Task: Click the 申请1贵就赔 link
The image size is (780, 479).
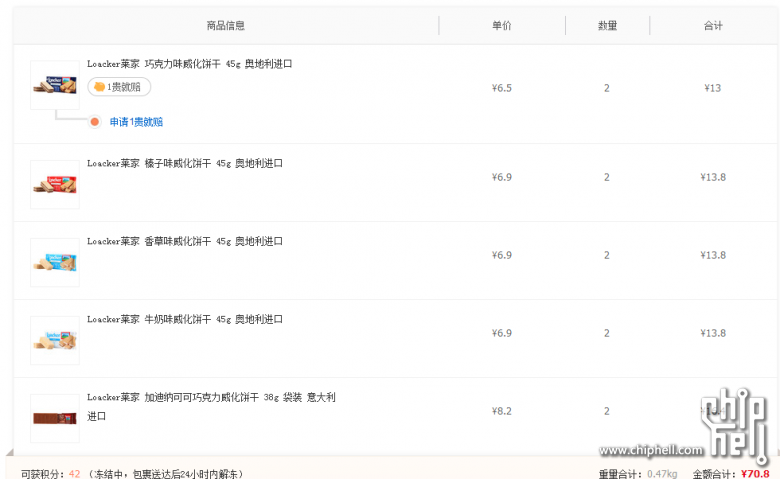Action: coord(136,122)
